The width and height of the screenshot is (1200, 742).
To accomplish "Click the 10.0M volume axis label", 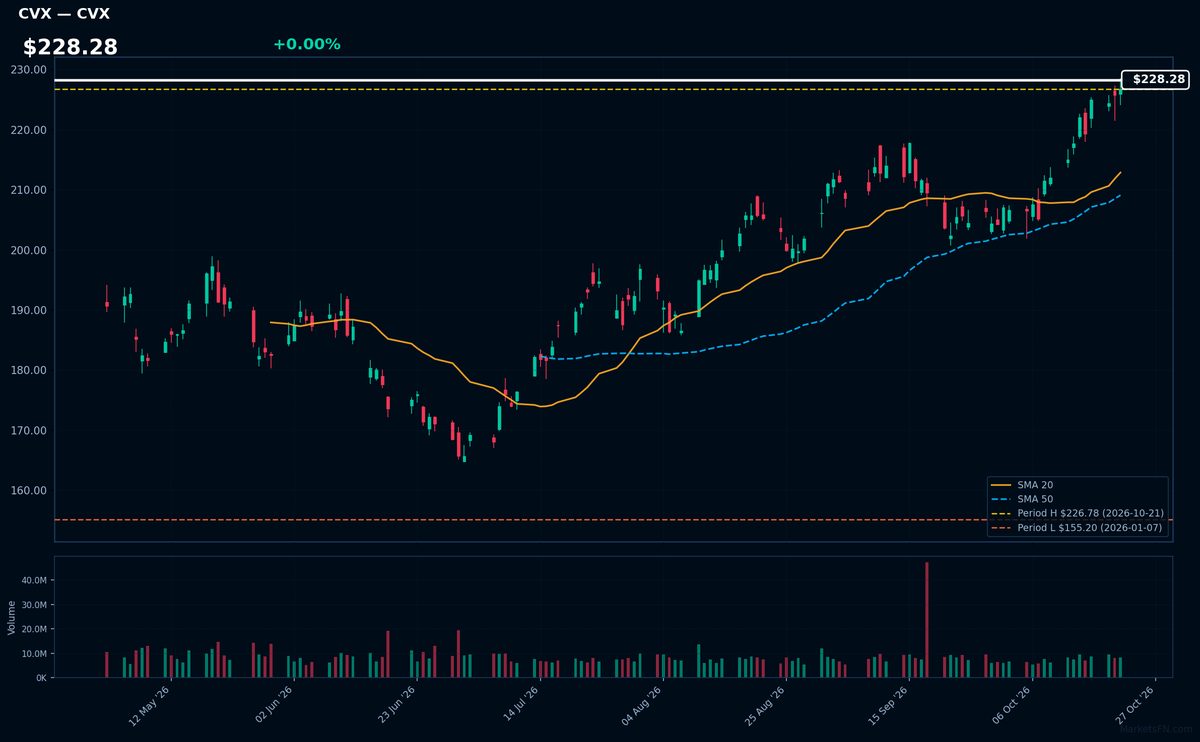I will (x=35, y=654).
